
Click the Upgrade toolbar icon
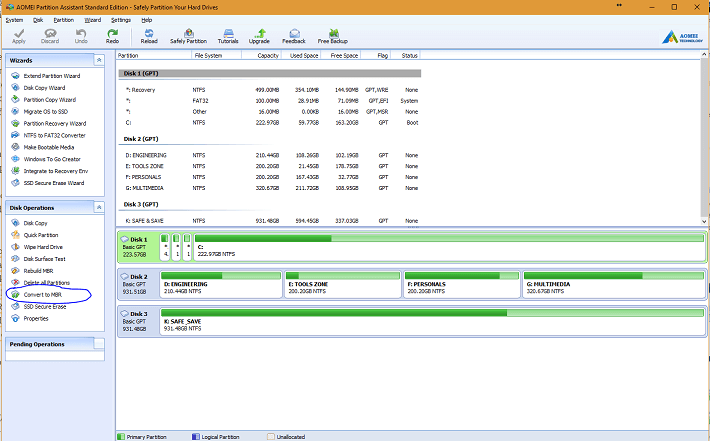[x=259, y=36]
